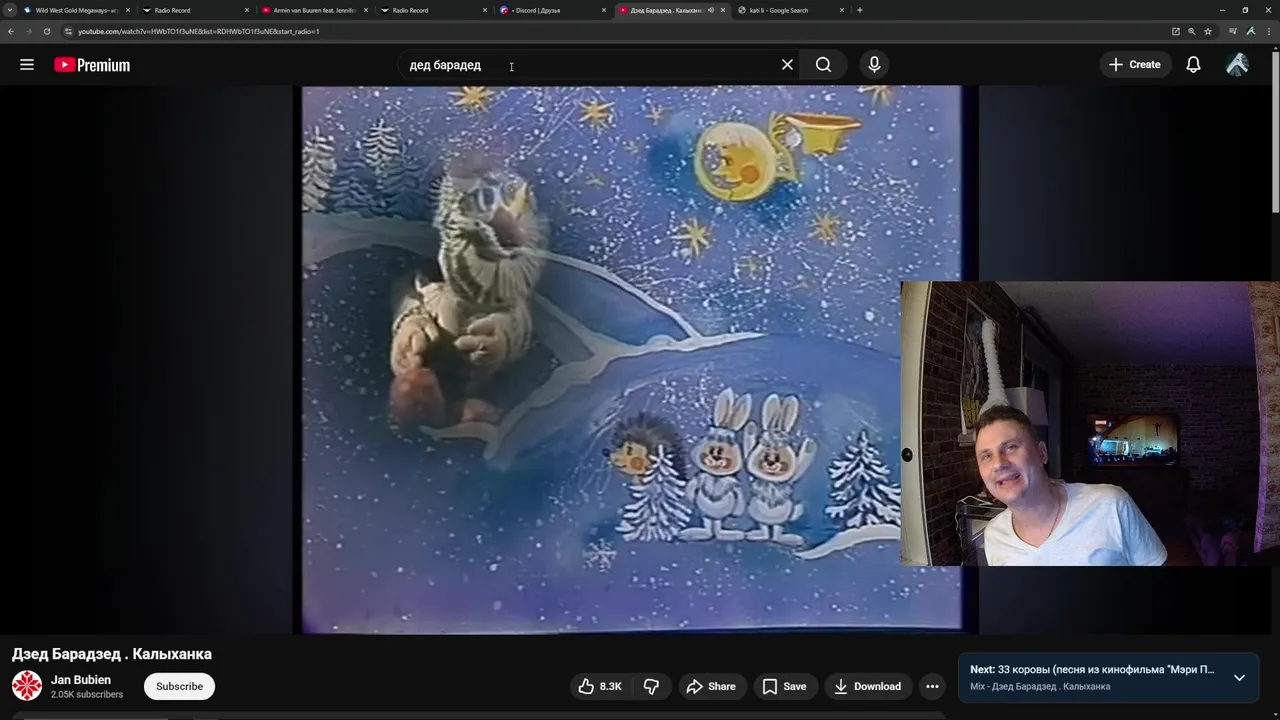Go to YouTube Premium home logo

(x=92, y=65)
